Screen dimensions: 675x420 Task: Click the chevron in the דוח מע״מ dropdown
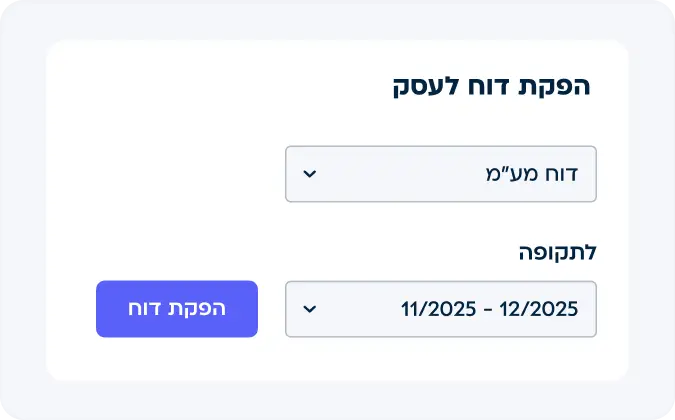310,174
